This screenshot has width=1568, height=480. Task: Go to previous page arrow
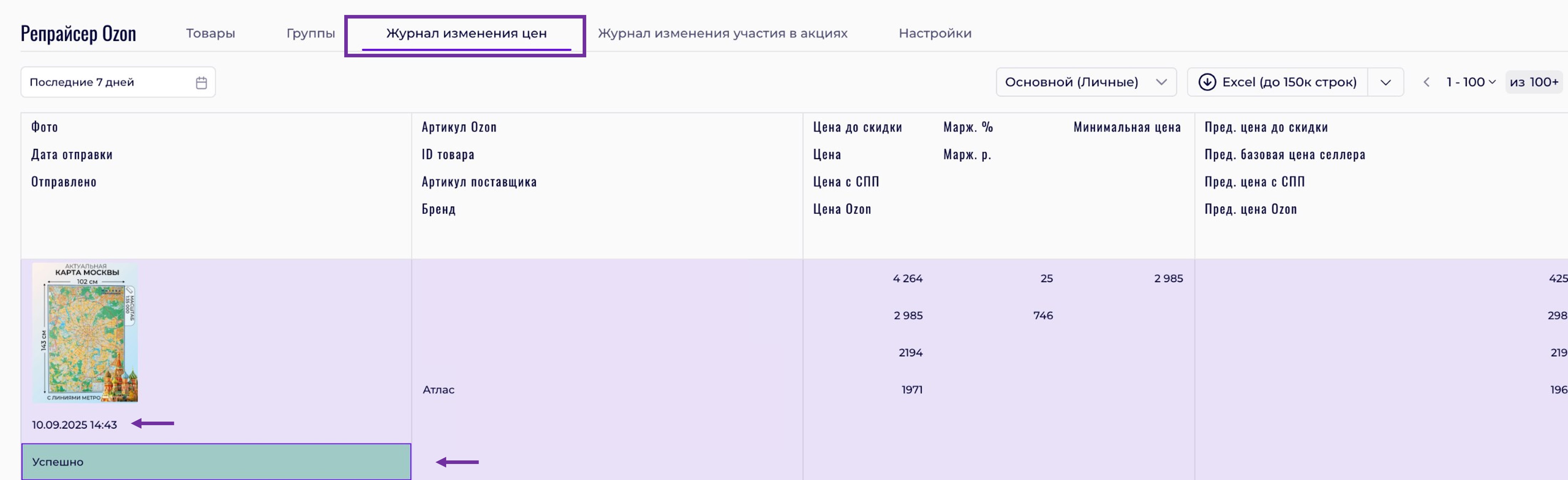click(1425, 82)
